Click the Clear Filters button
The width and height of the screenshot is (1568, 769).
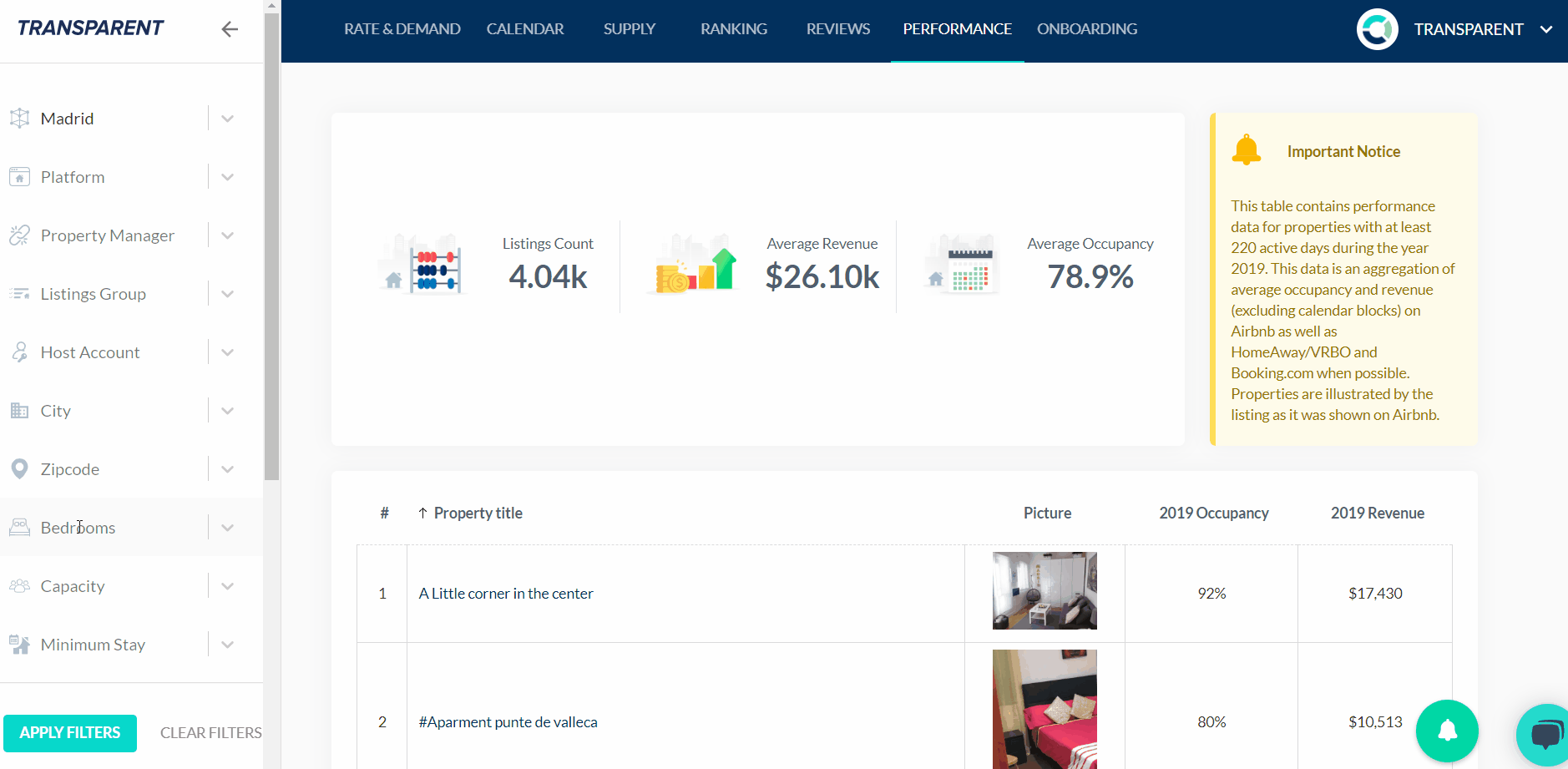coord(211,733)
